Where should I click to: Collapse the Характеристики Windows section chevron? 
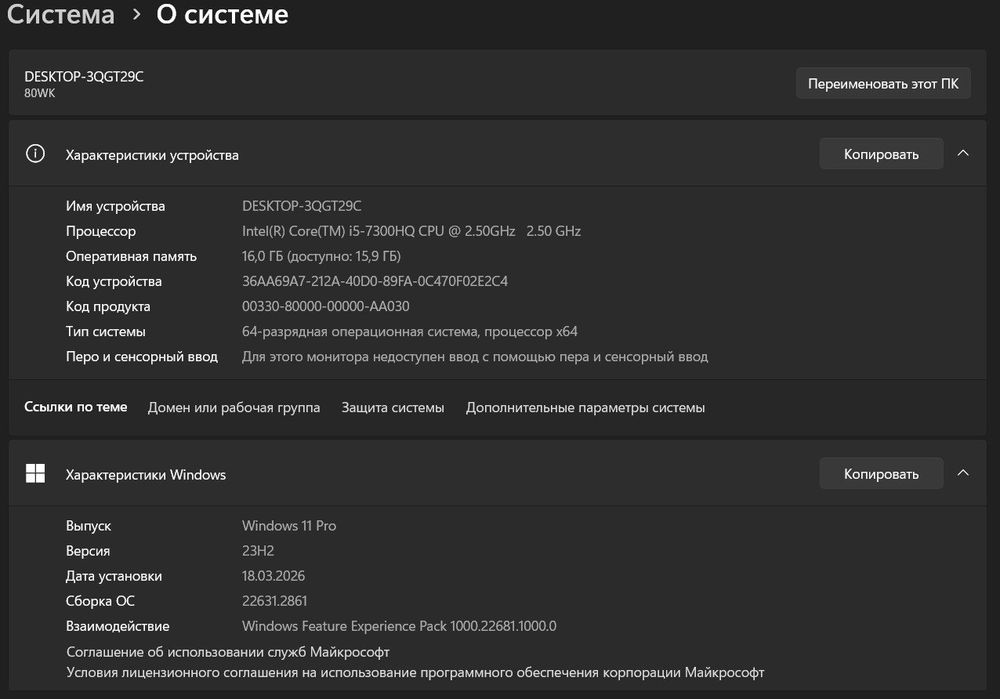[963, 473]
